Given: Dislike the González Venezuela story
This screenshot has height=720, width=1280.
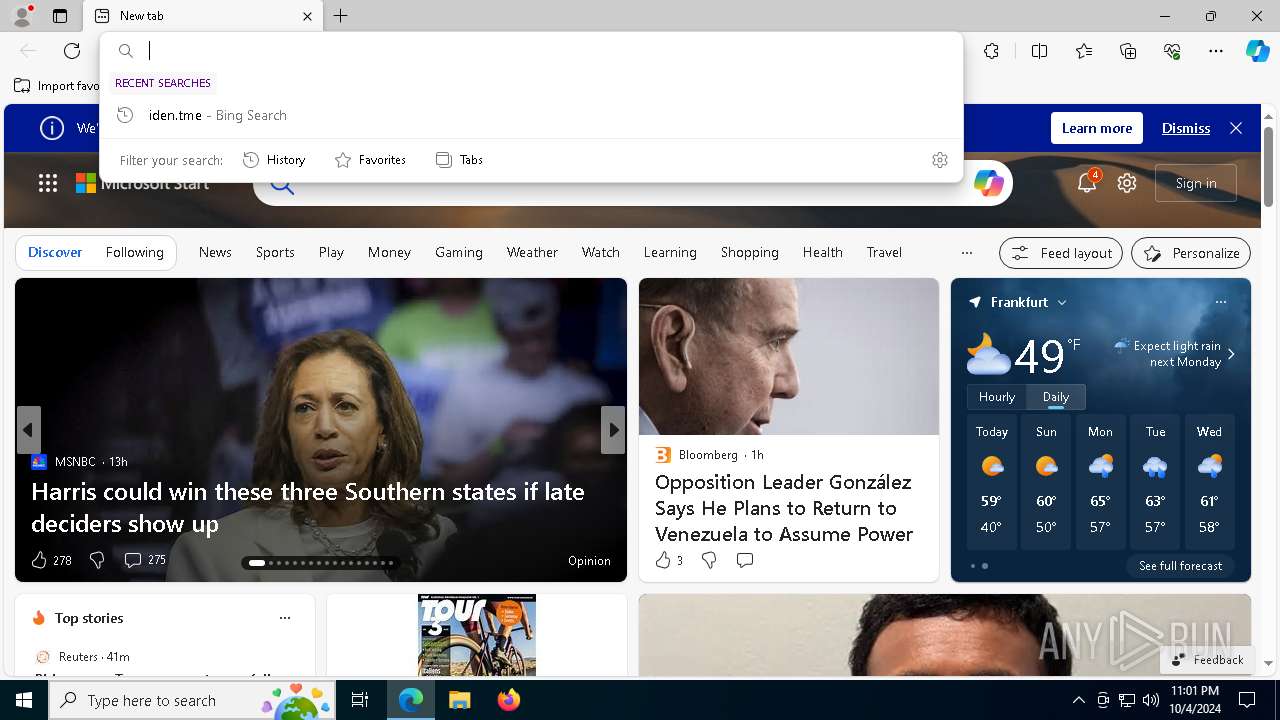Looking at the screenshot, I should coord(709,560).
